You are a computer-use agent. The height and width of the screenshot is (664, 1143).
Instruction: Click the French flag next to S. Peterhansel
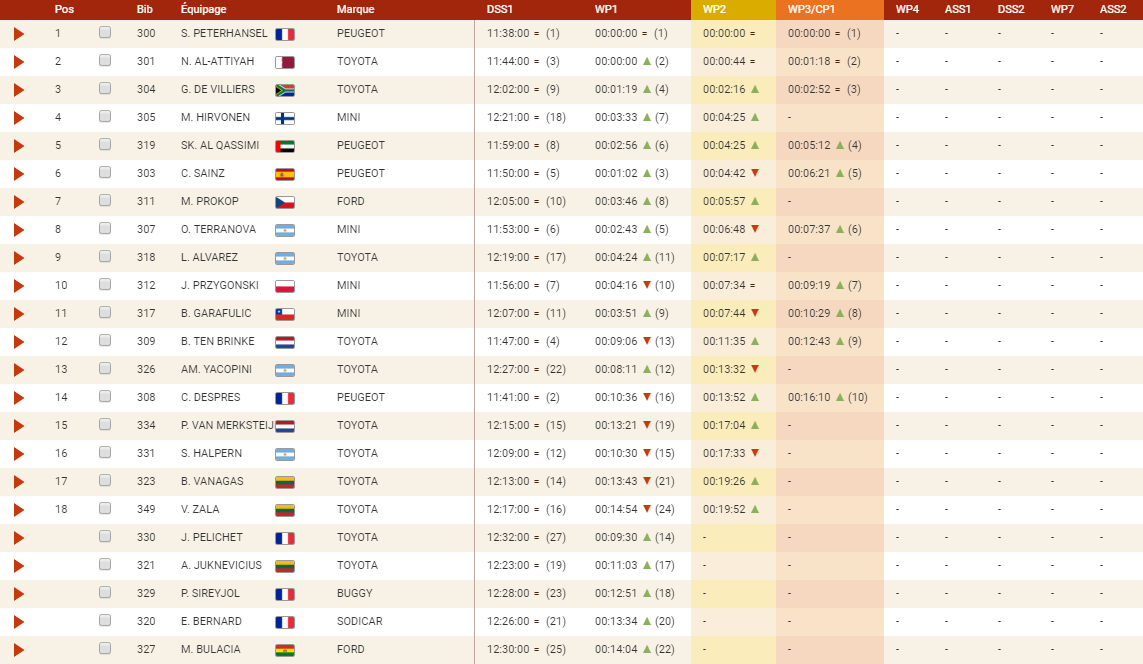click(x=284, y=34)
